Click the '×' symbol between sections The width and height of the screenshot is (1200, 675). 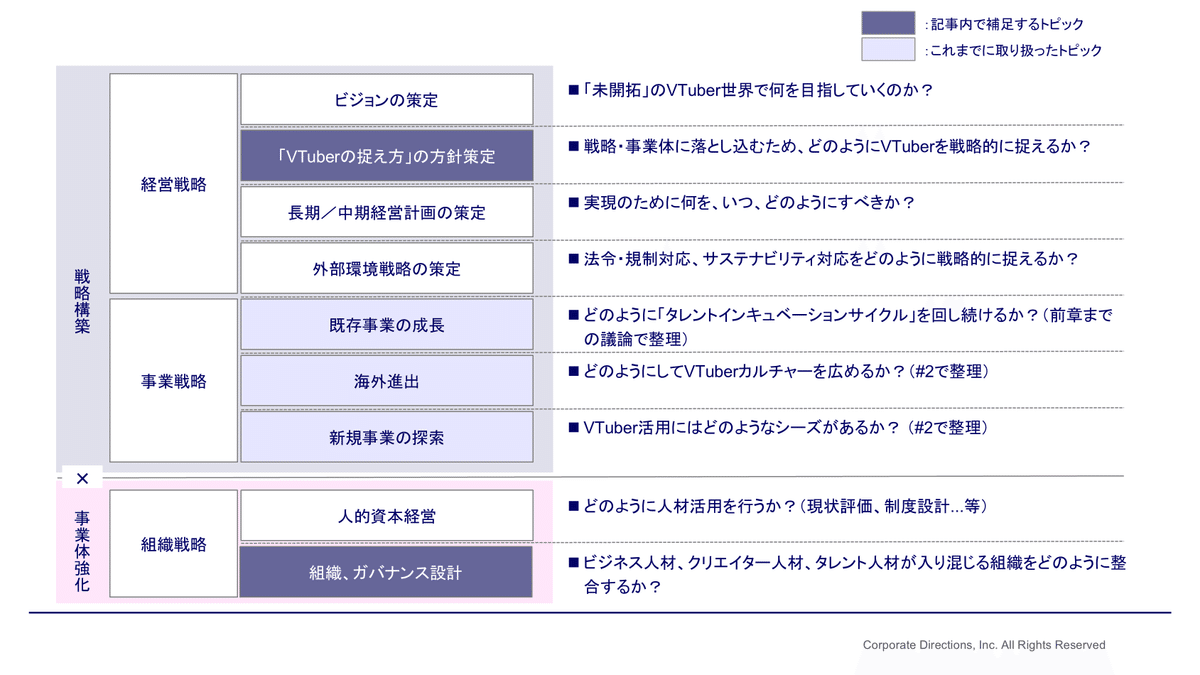(82, 478)
